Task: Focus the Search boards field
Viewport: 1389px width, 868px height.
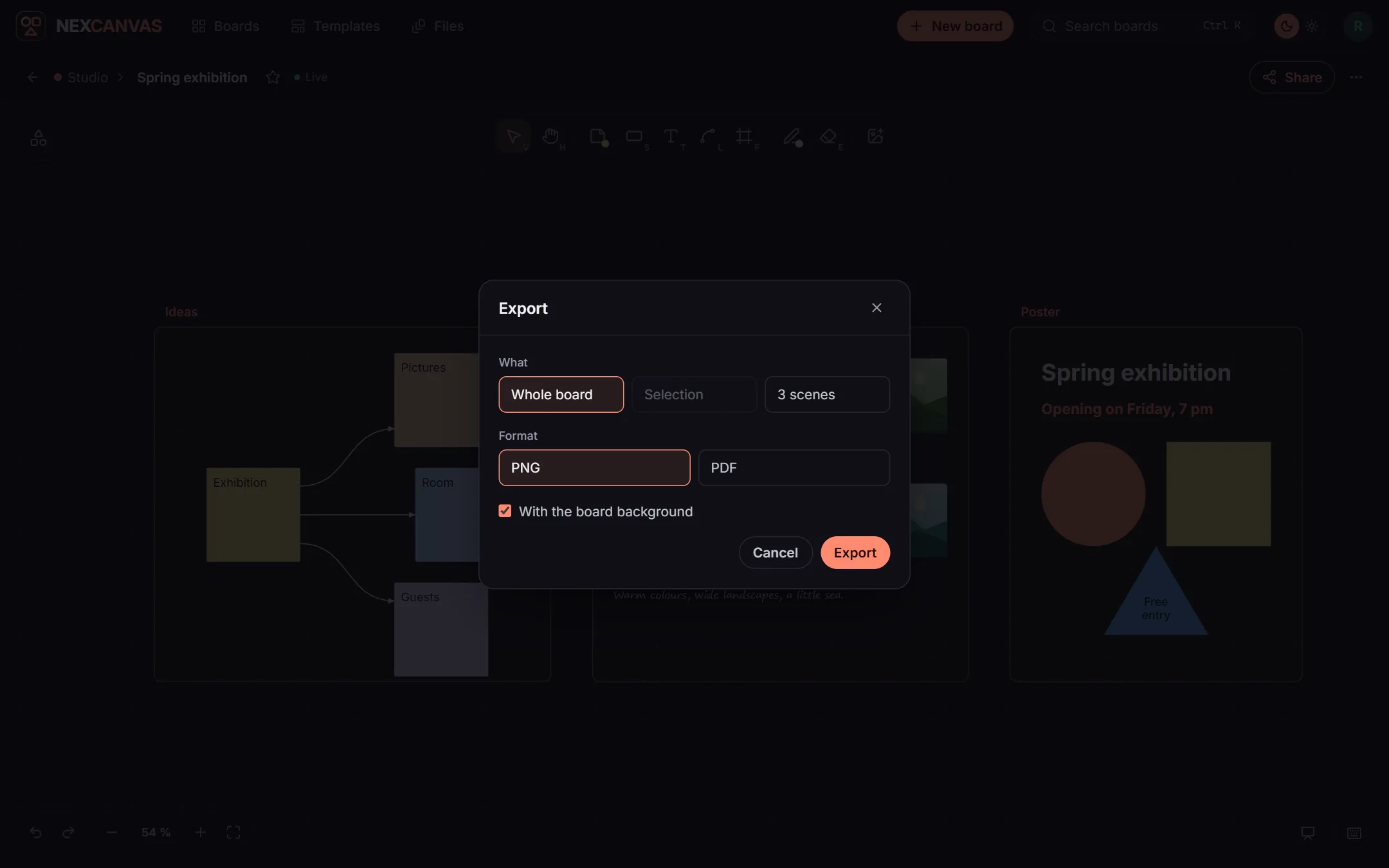Action: 1143,26
